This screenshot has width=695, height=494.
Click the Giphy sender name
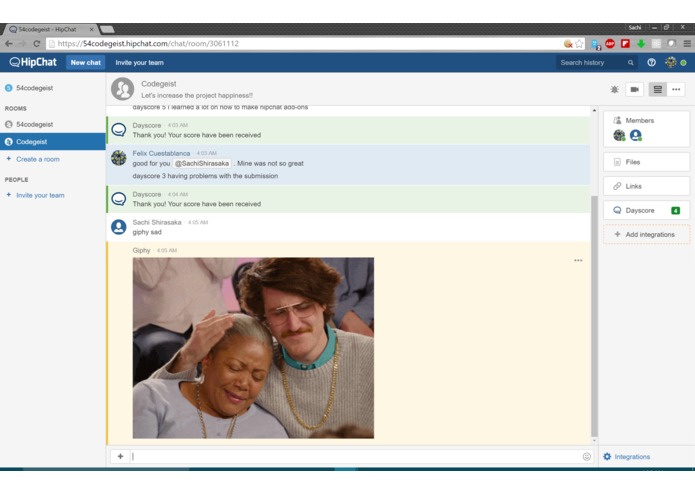pos(141,250)
